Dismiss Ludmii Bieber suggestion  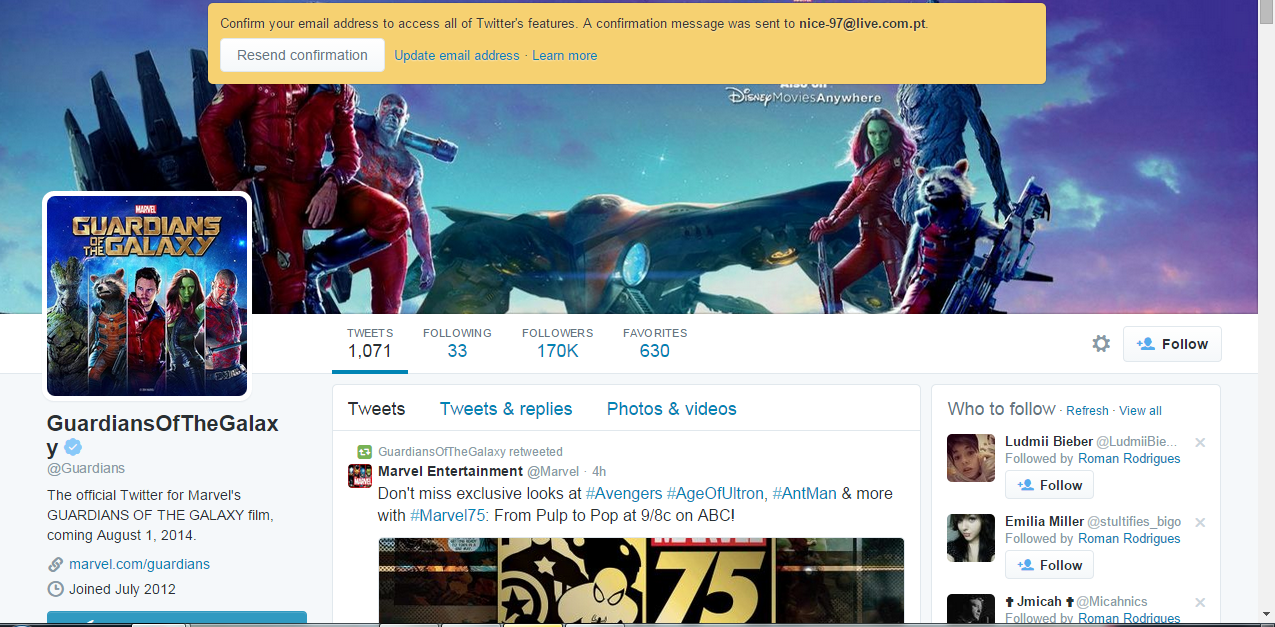1200,442
